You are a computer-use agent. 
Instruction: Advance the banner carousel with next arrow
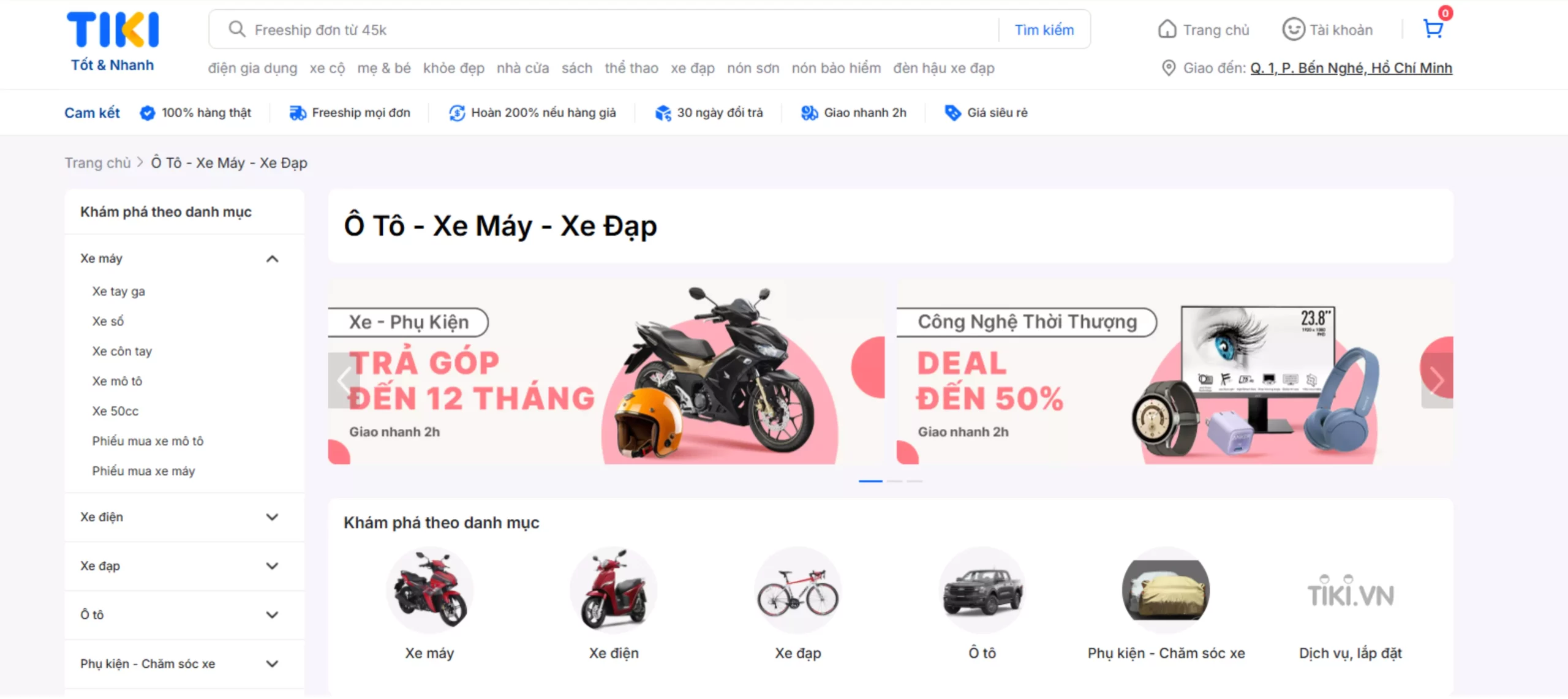(x=1437, y=380)
